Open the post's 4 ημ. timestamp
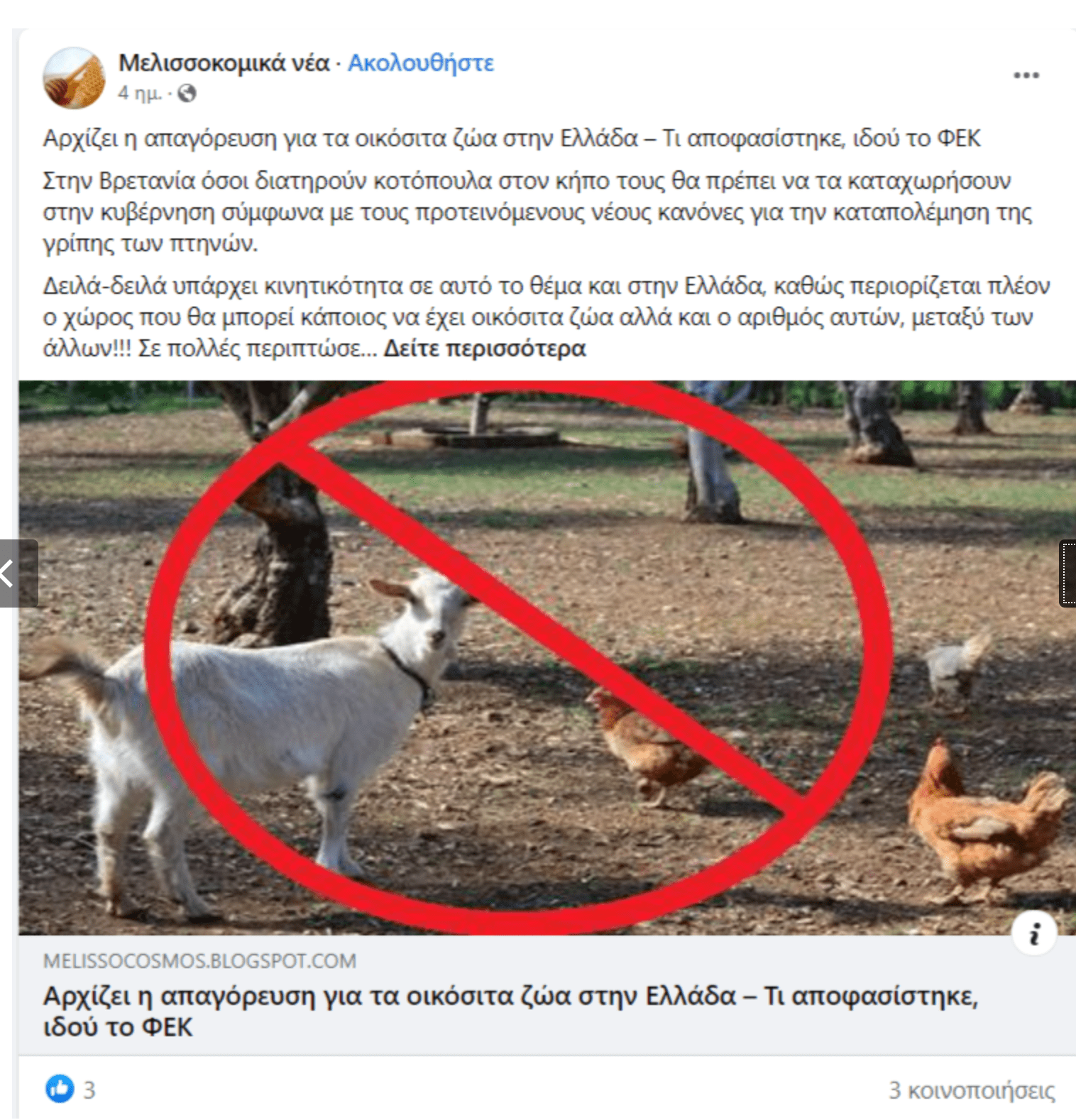The width and height of the screenshot is (1076, 1120). tap(141, 93)
